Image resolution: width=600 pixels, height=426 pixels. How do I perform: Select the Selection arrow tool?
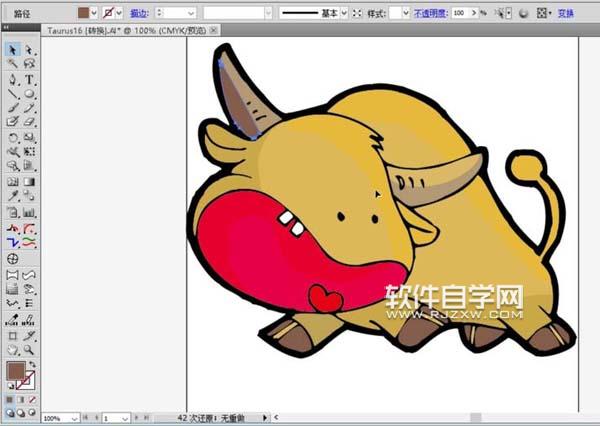[x=12, y=50]
